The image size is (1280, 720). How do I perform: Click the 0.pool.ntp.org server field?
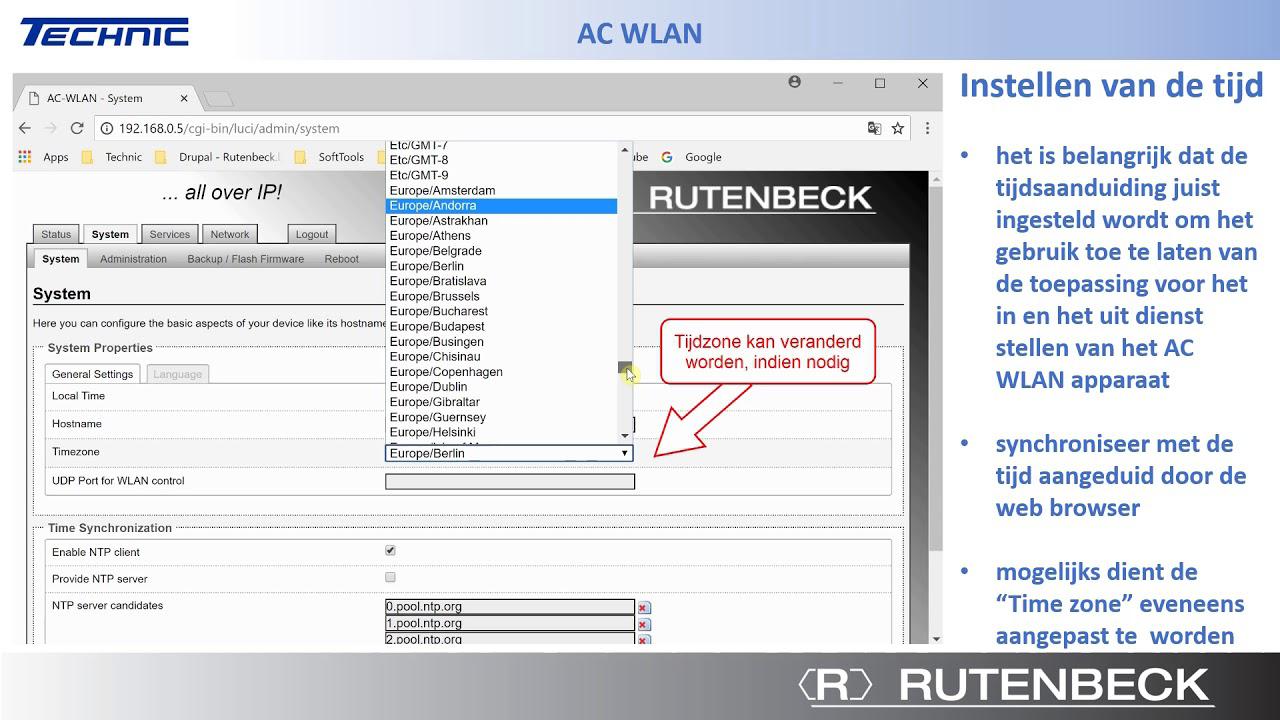coord(510,607)
